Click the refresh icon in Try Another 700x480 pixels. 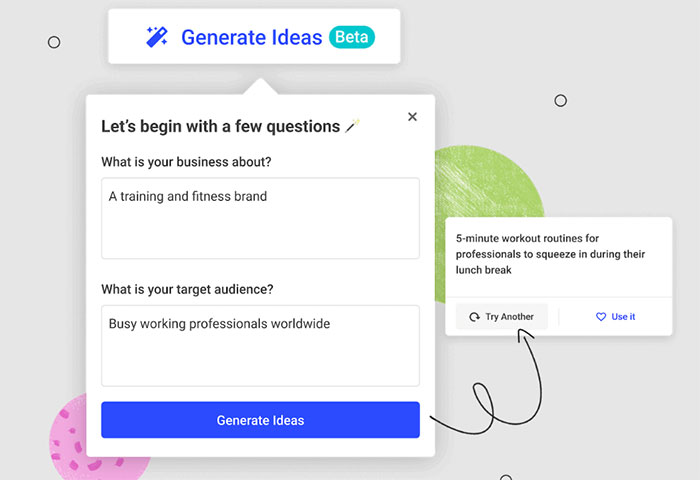tap(474, 317)
